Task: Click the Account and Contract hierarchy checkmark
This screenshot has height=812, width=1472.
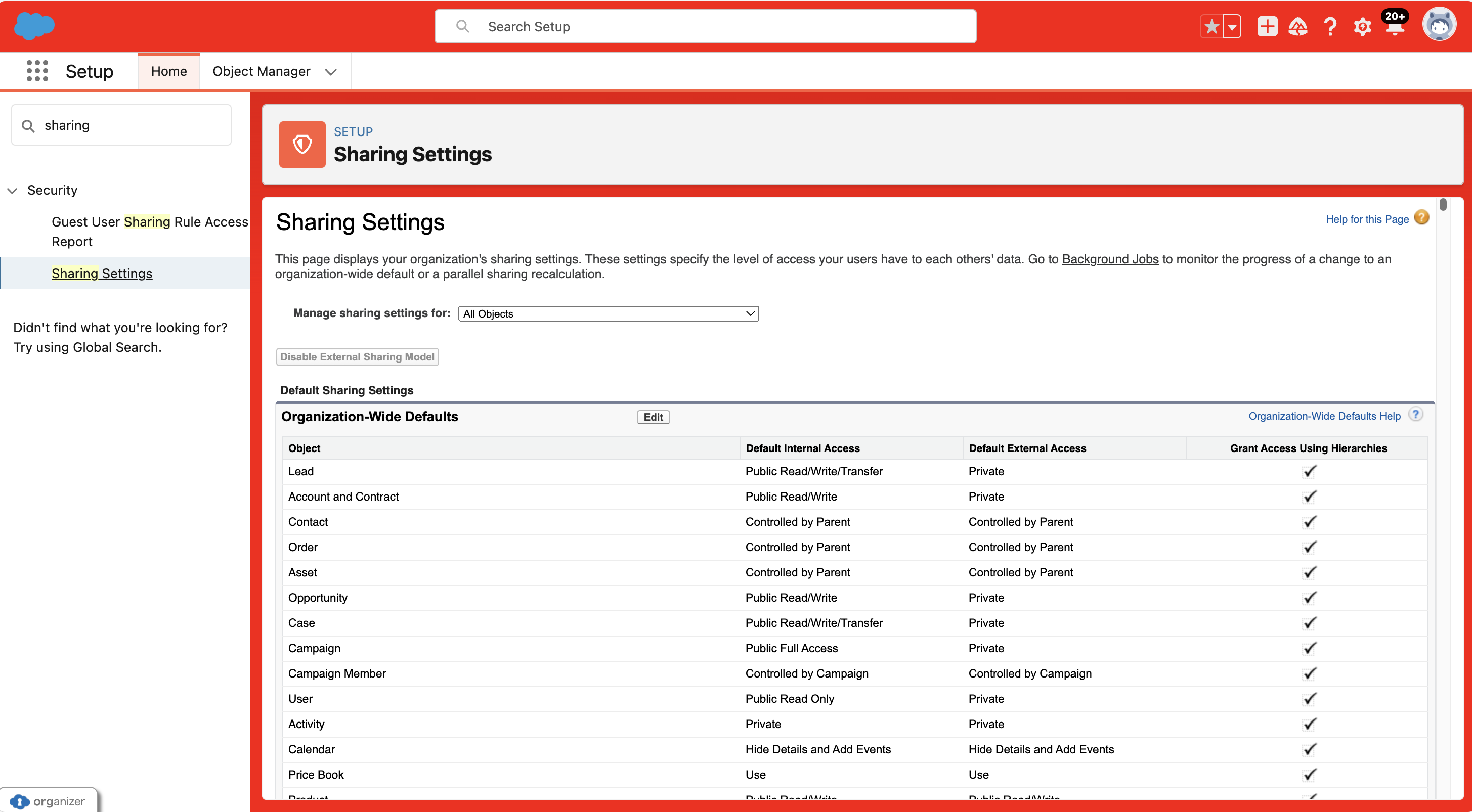Action: 1309,497
